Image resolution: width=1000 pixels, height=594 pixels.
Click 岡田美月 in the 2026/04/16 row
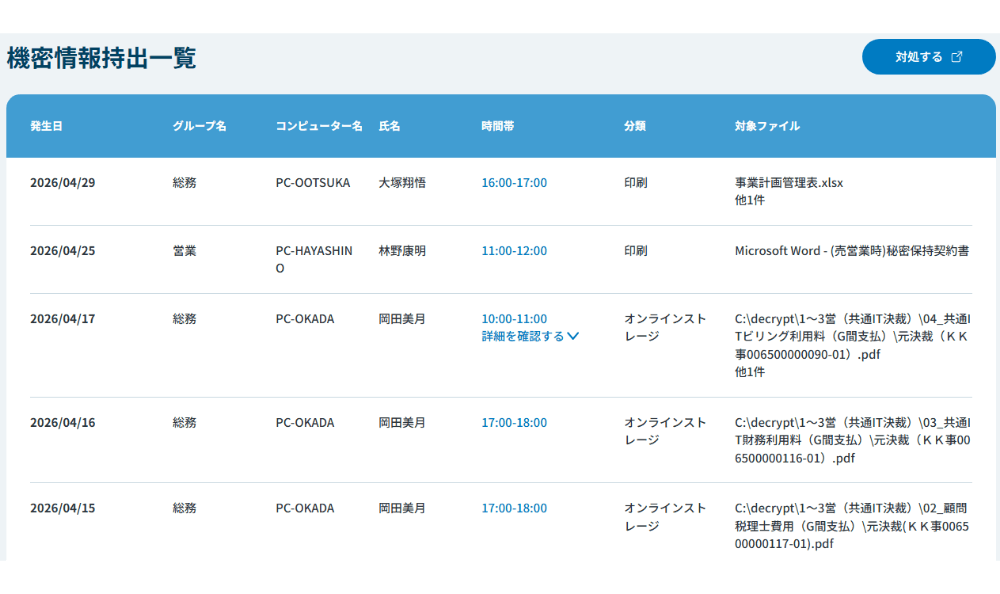click(x=402, y=422)
